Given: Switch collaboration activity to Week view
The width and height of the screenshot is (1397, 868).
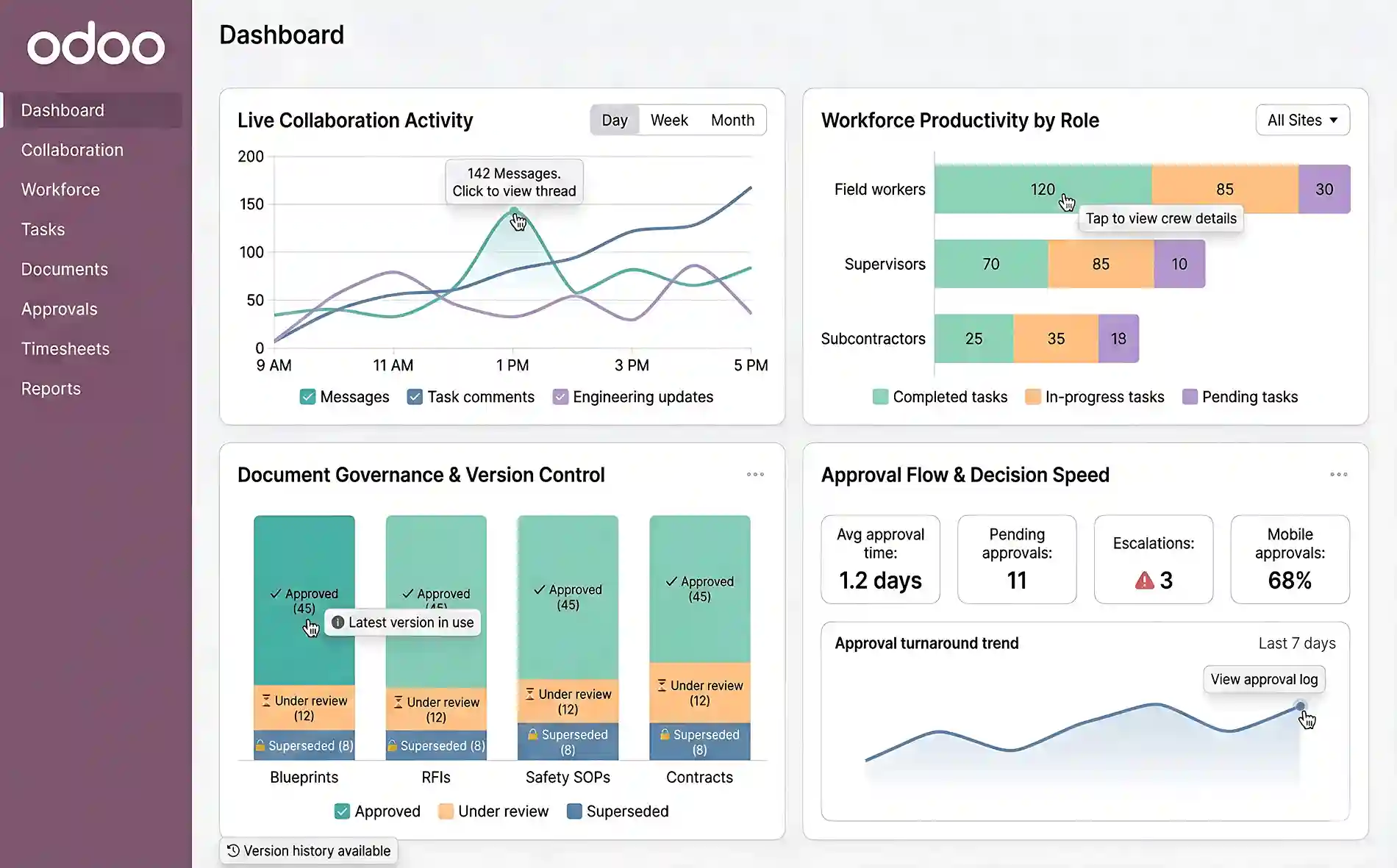Looking at the screenshot, I should tap(668, 119).
